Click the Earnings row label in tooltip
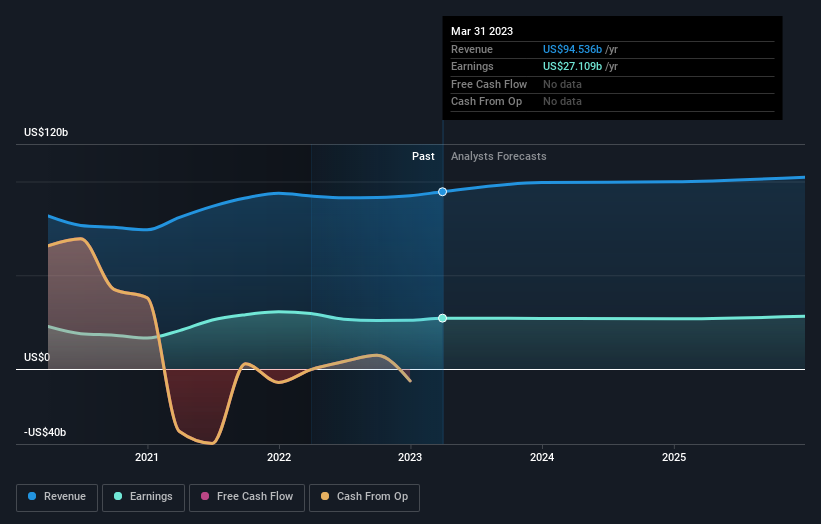 (472, 66)
